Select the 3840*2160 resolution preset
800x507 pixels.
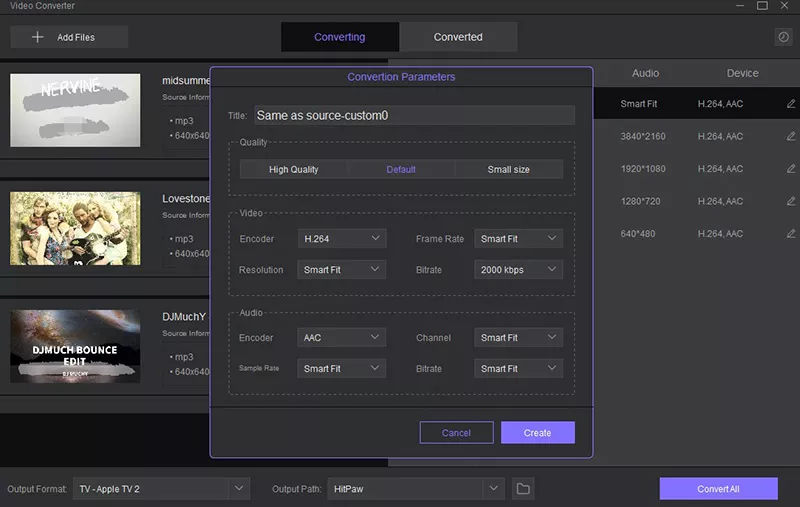coord(697,136)
